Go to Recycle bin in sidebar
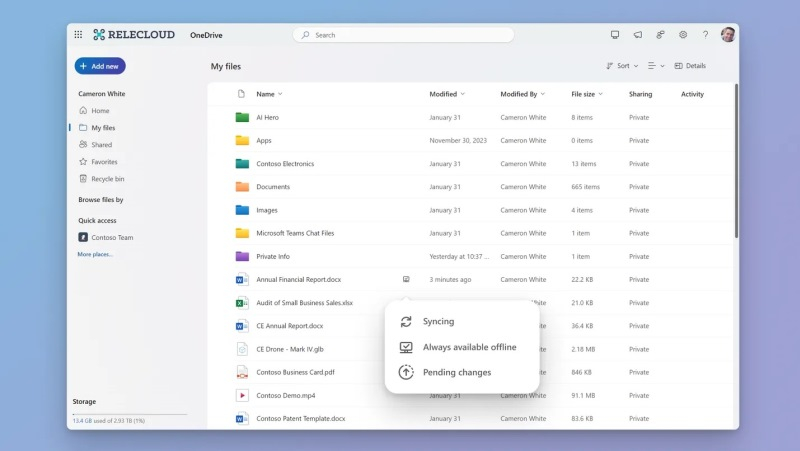 [x=107, y=179]
